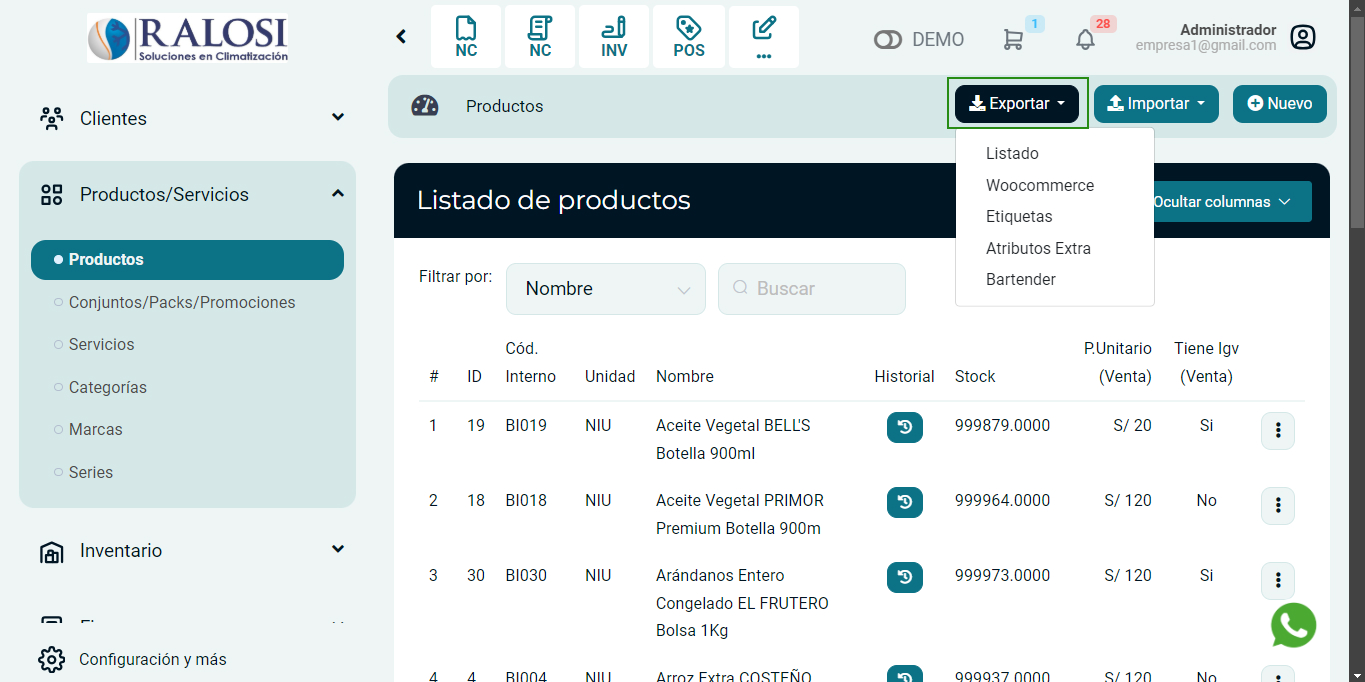
Task: Open the Importar dropdown
Action: (1155, 104)
